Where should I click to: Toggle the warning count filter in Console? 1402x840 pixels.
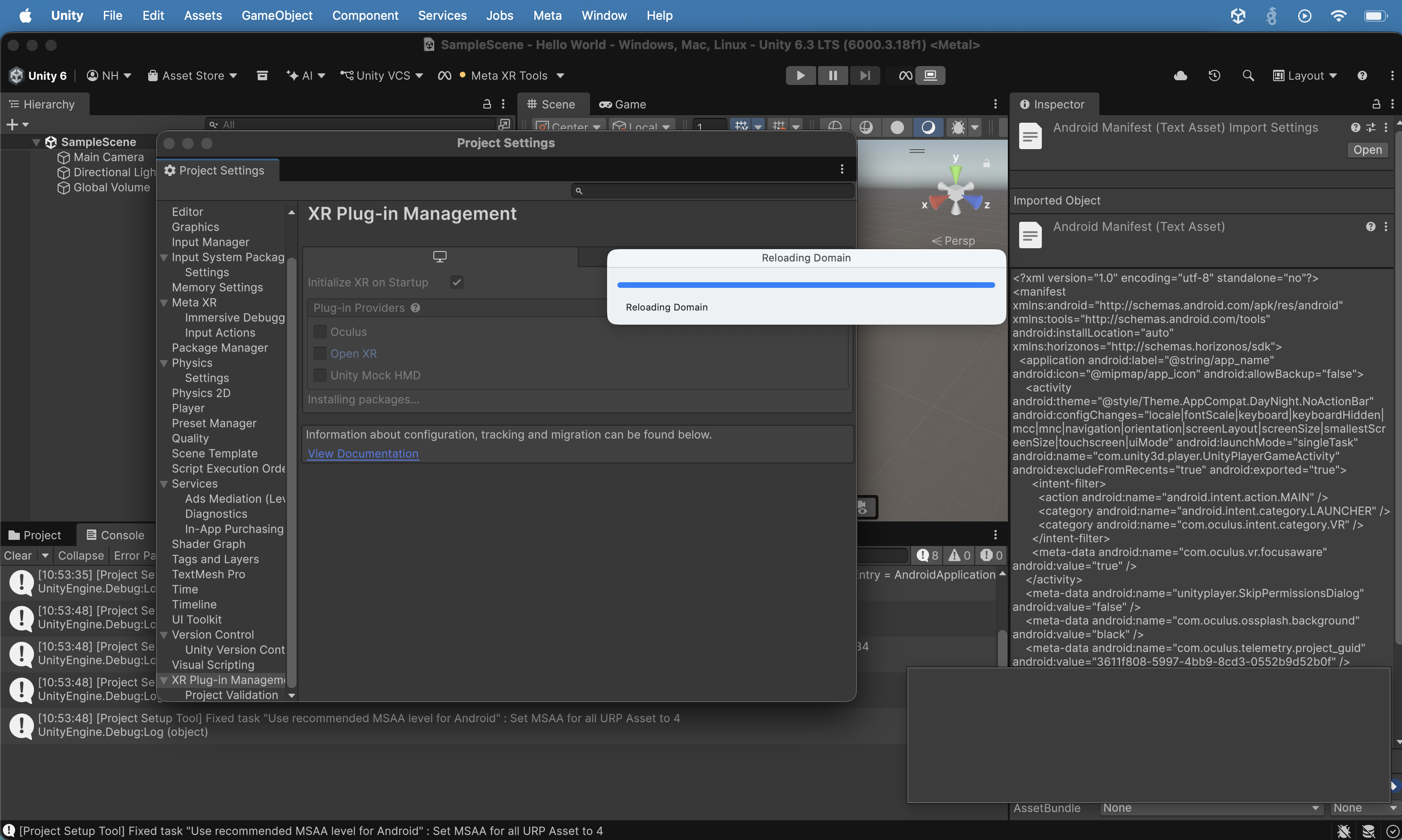point(960,555)
